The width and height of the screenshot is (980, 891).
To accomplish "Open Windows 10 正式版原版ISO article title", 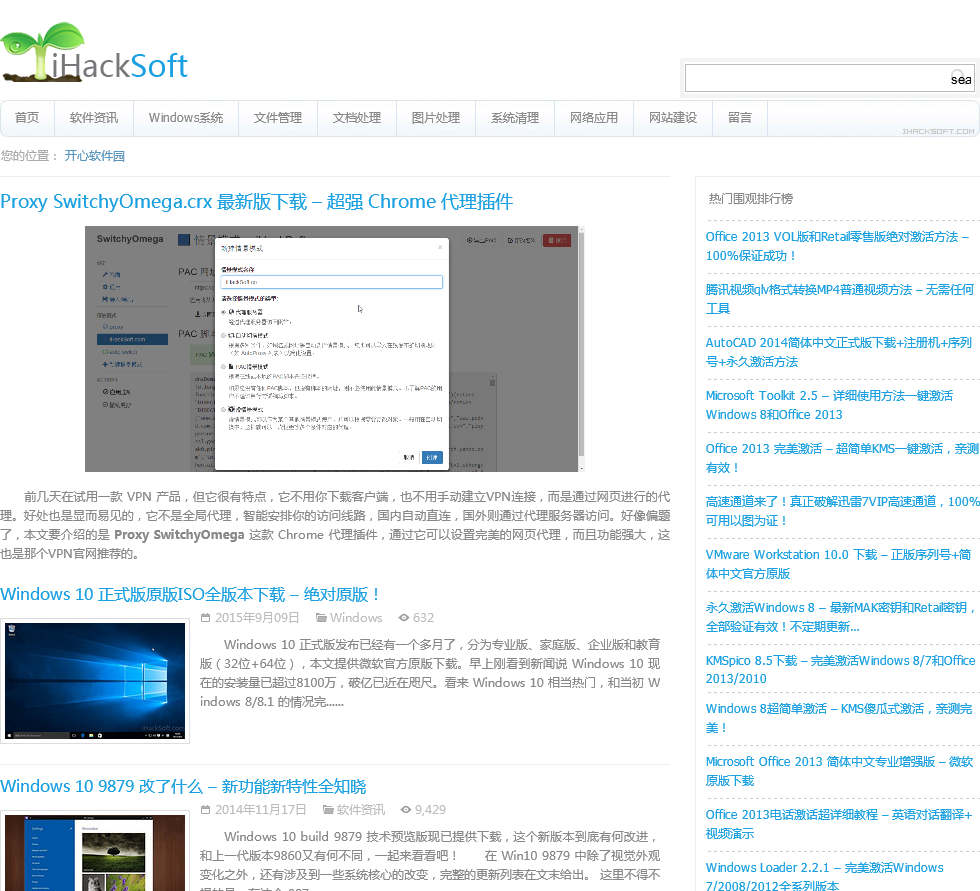I will point(189,594).
